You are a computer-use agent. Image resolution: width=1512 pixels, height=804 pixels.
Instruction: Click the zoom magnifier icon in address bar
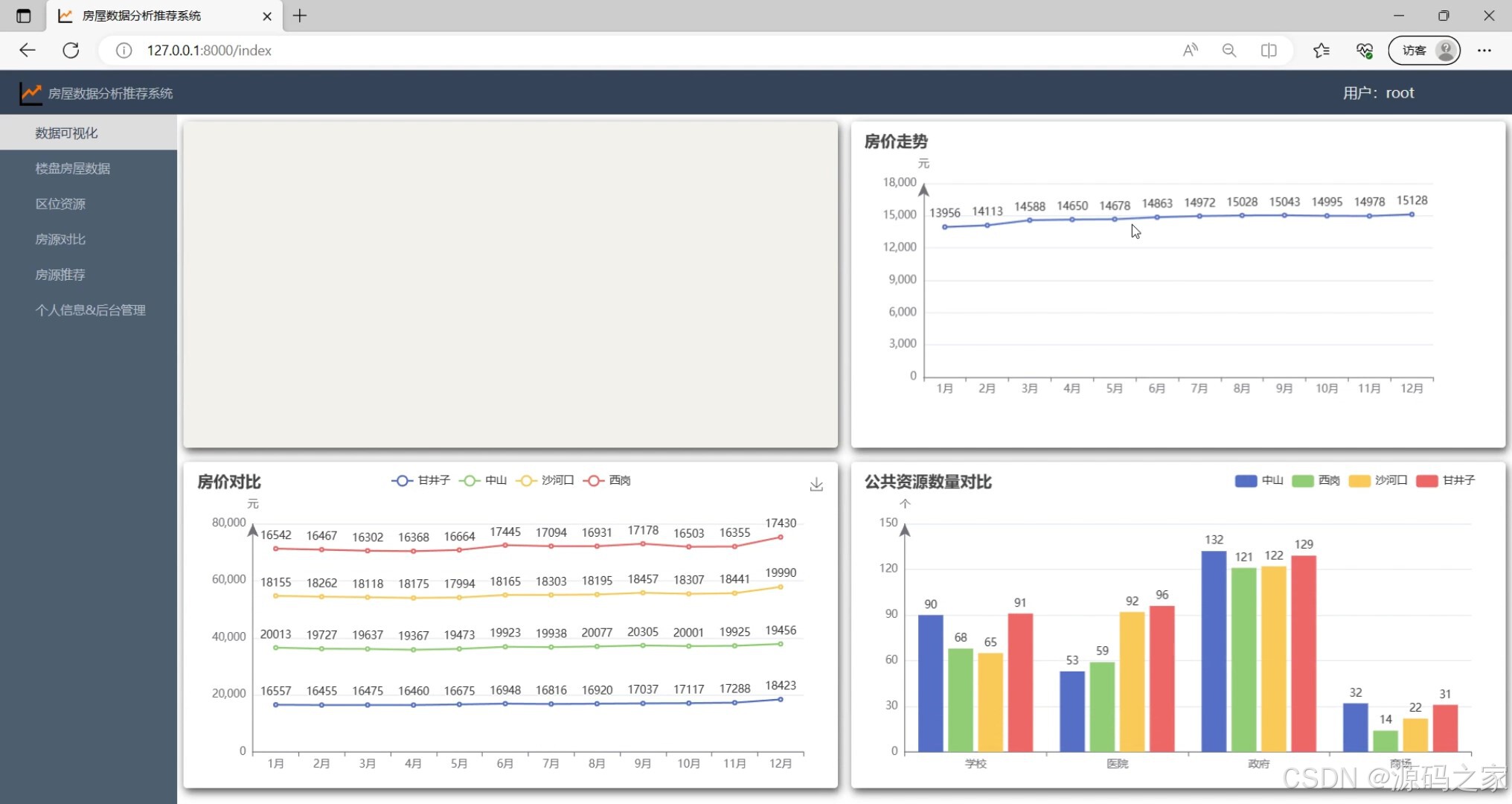1229,50
